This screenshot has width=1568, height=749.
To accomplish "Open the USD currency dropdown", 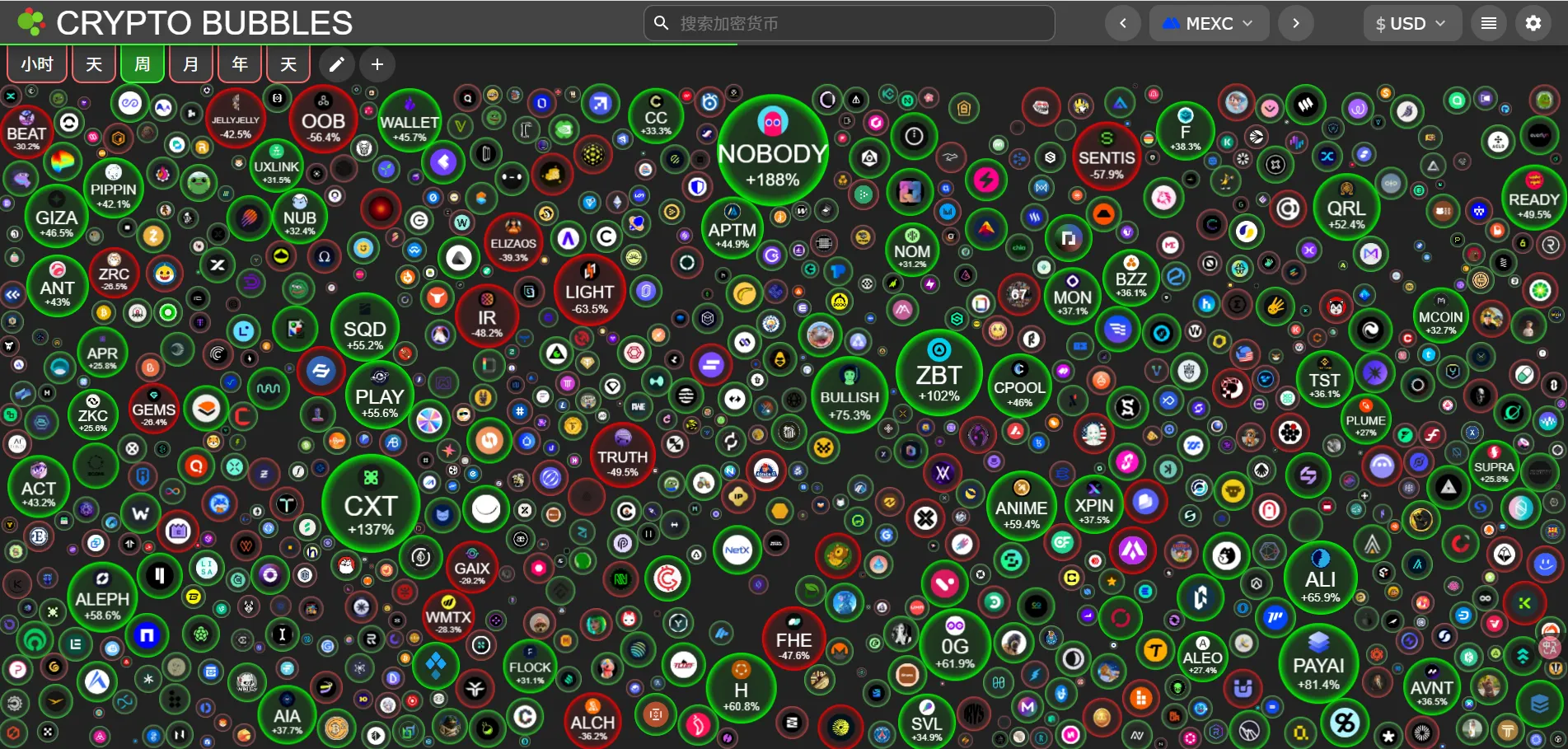I will point(1411,23).
